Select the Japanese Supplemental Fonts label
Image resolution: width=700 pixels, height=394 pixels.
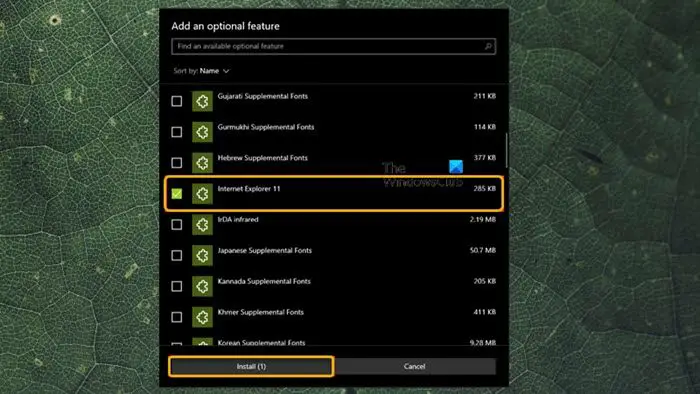click(x=265, y=250)
